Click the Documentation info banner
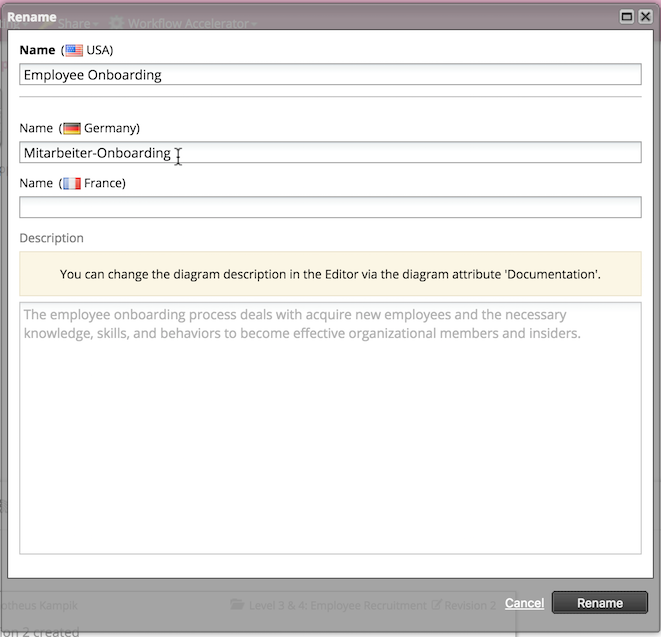This screenshot has width=661, height=637. point(330,274)
